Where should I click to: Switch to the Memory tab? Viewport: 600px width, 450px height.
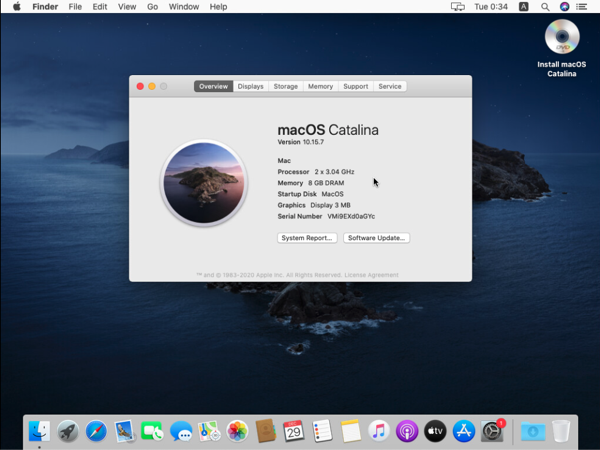coord(321,86)
